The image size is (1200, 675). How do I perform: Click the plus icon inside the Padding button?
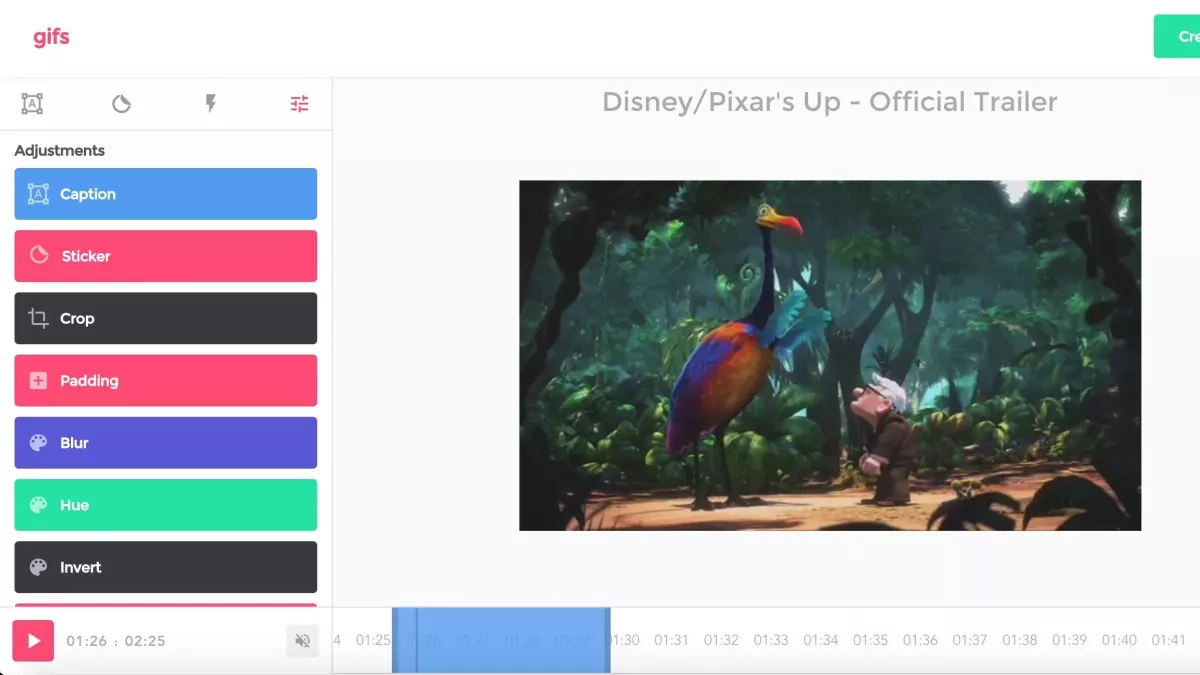(x=38, y=380)
